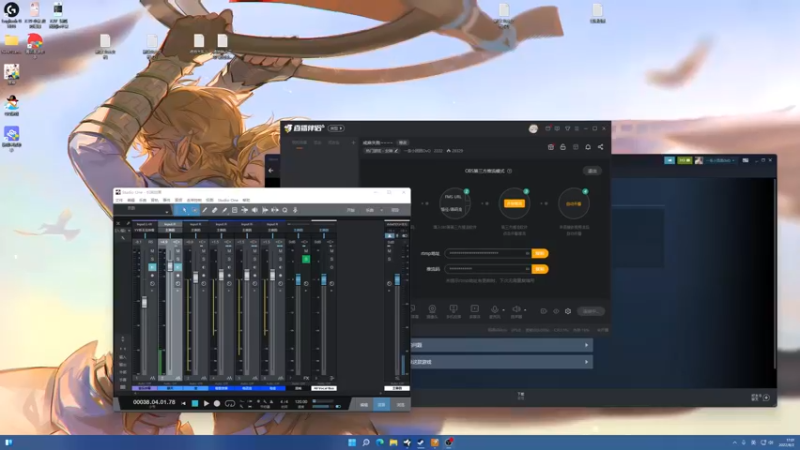Screen dimensions: 800x450
Task: Click the share icon in streaming app
Action: (x=600, y=147)
